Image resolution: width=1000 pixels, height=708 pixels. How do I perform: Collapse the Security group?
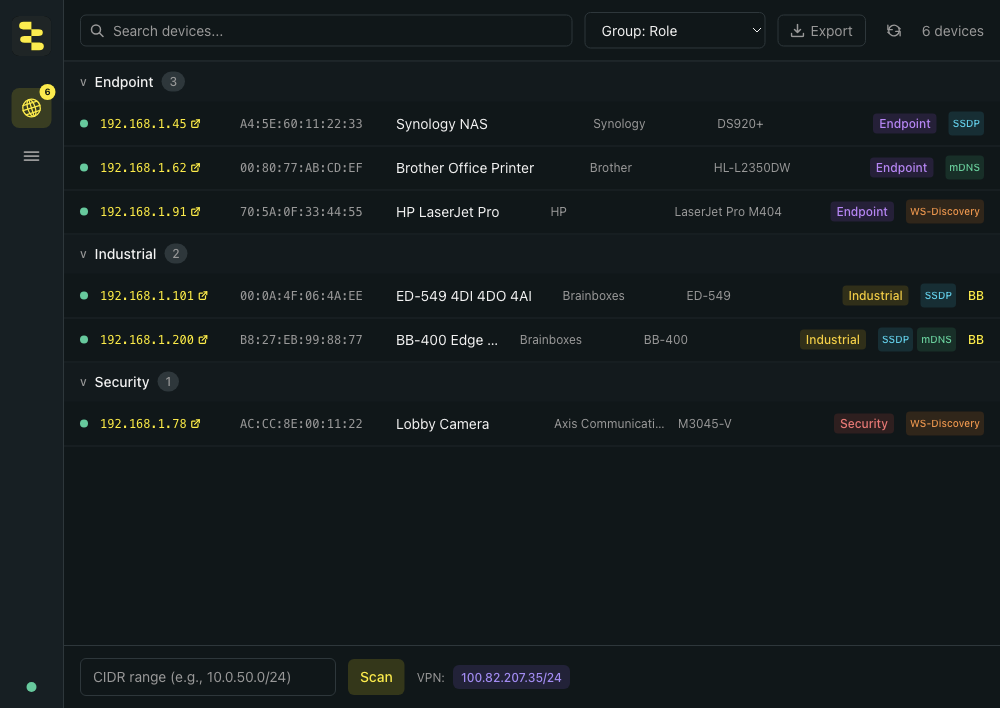pos(83,383)
